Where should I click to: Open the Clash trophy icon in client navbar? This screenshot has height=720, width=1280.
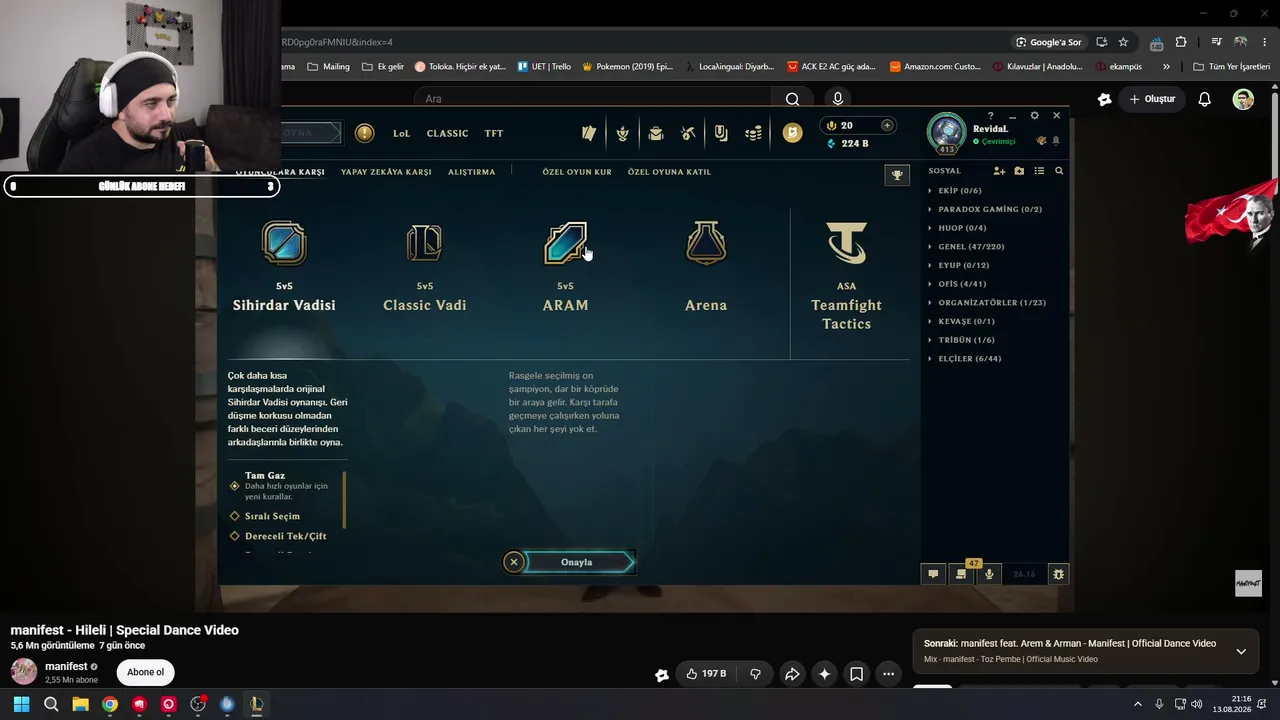click(622, 133)
